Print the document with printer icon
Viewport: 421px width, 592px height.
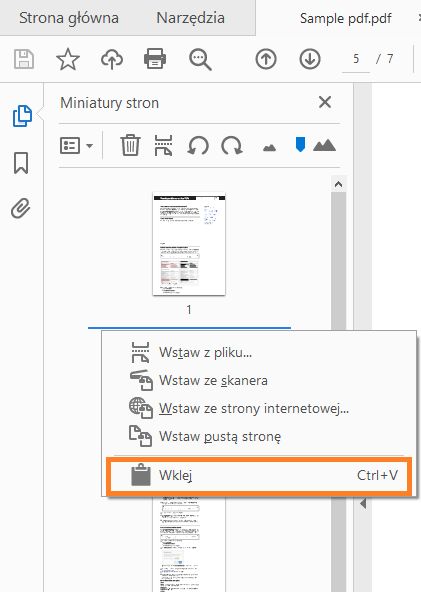coord(155,59)
